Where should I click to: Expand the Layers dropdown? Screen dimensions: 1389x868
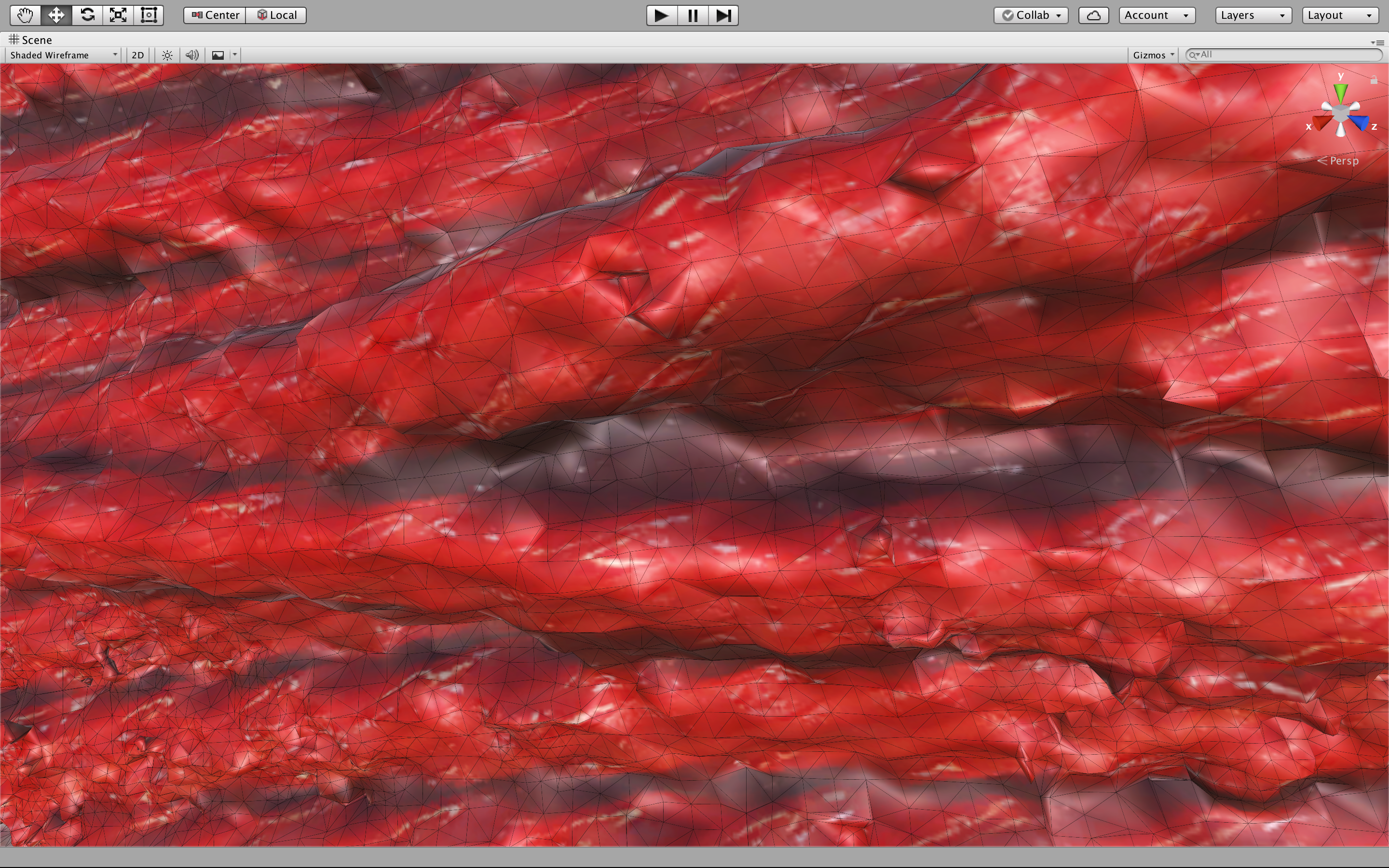pos(1253,15)
